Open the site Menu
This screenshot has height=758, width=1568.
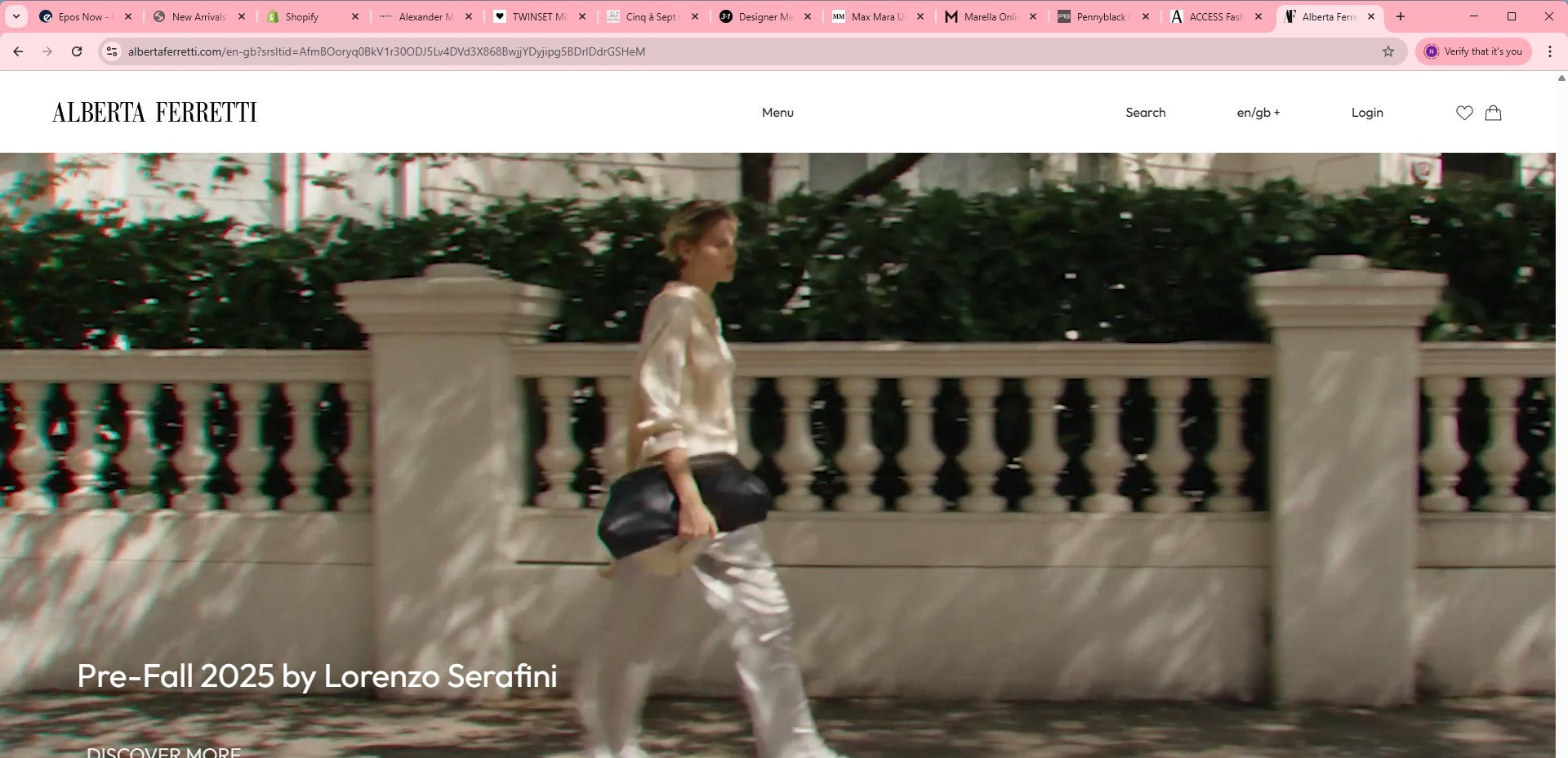pyautogui.click(x=777, y=113)
